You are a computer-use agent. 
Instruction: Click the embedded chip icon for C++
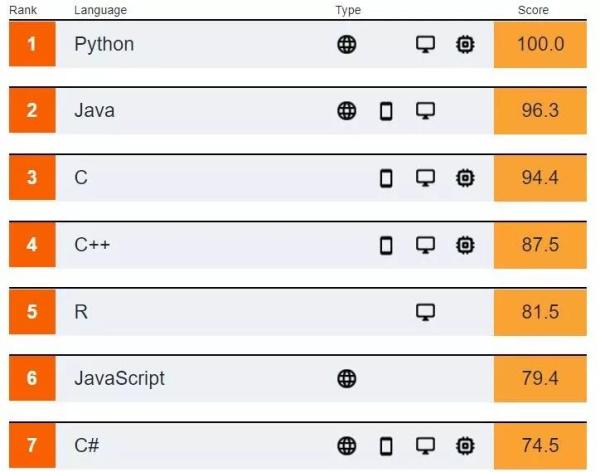click(x=465, y=245)
